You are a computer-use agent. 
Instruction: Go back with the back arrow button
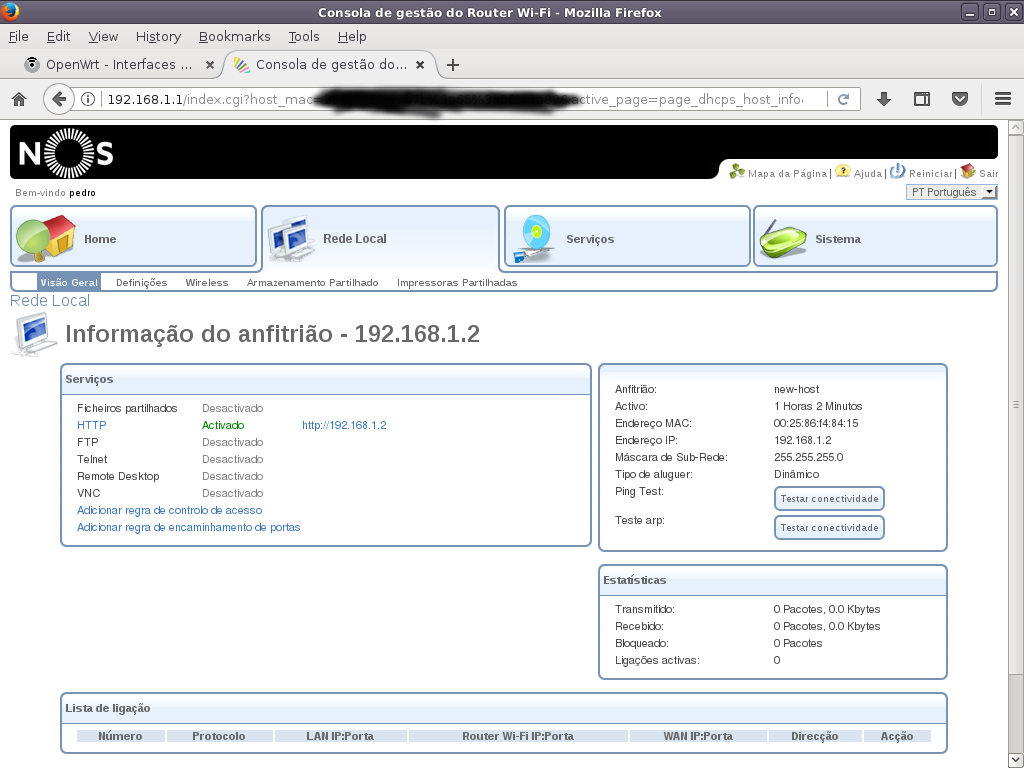click(58, 99)
